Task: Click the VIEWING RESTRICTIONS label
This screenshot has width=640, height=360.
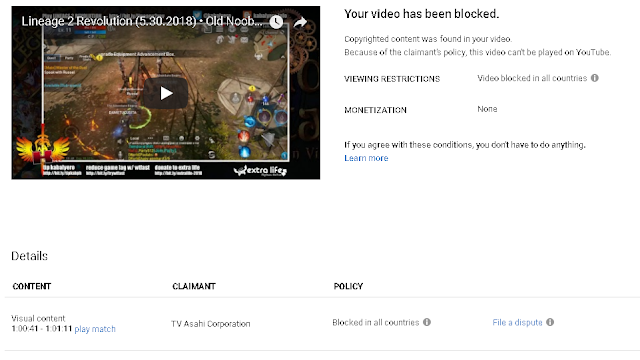Action: (392, 79)
